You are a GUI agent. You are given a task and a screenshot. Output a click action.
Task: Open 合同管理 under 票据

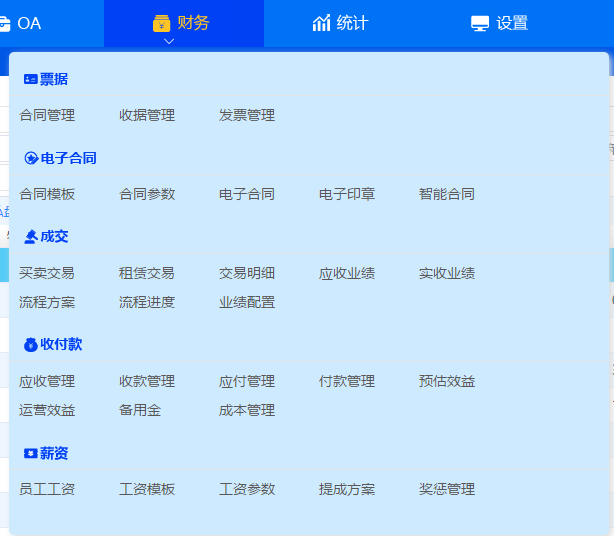47,115
